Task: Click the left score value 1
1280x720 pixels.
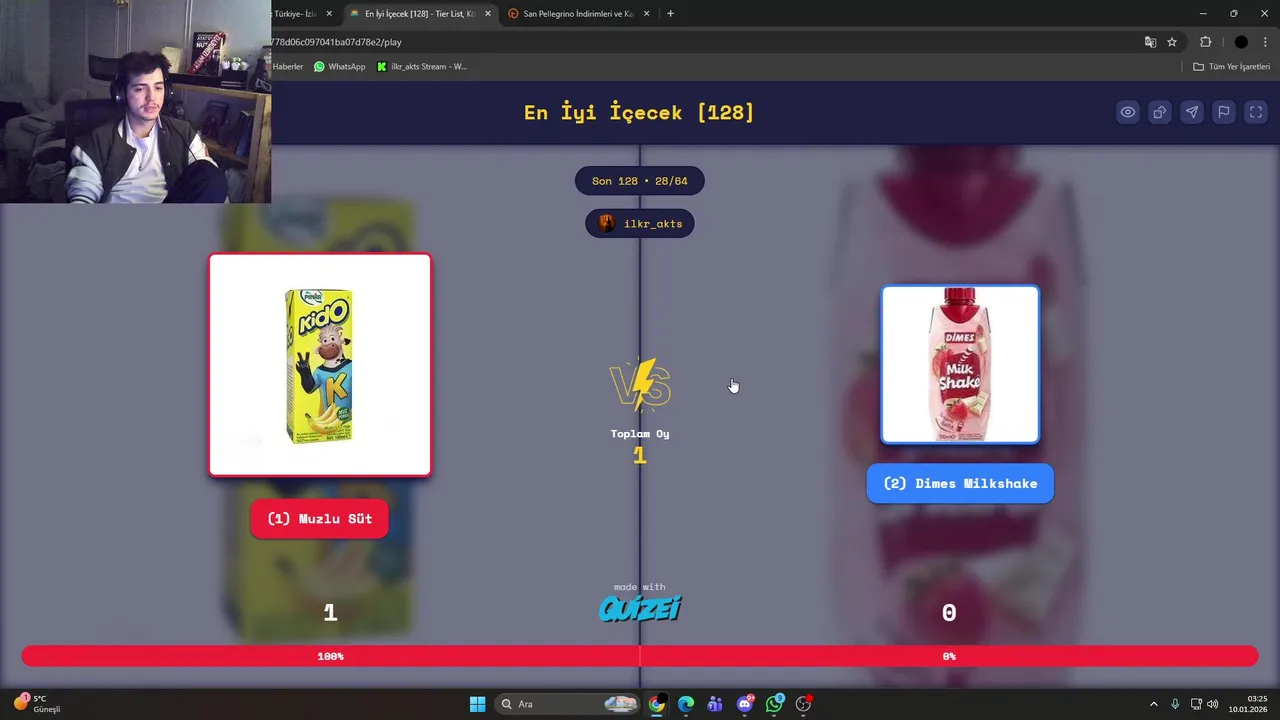Action: (x=330, y=613)
